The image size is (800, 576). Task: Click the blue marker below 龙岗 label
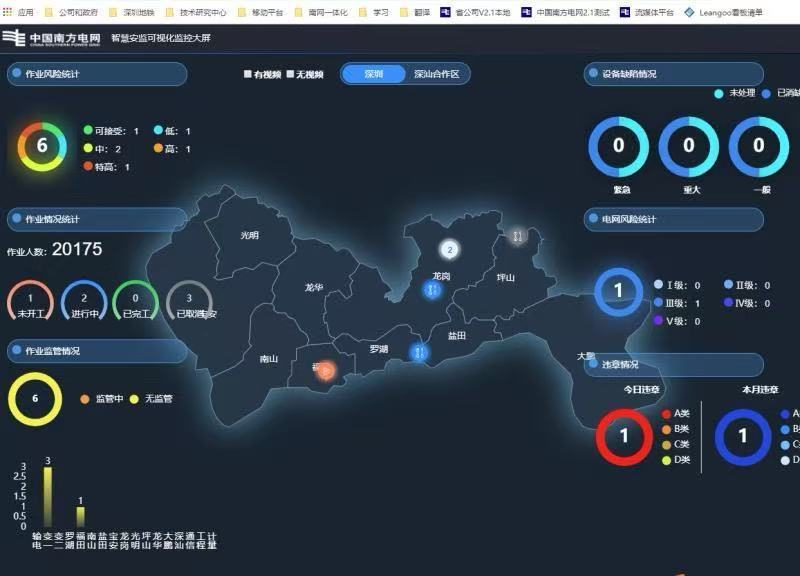point(433,290)
